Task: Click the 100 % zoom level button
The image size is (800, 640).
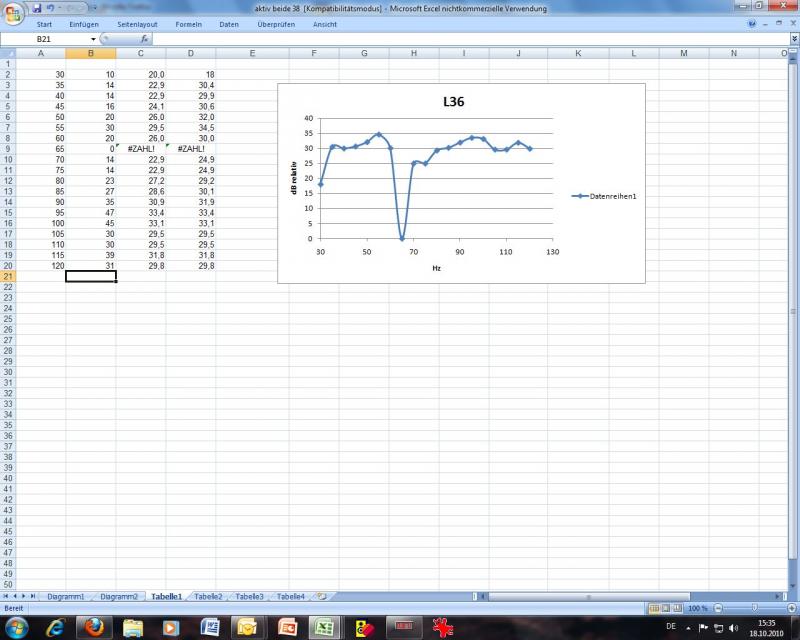Action: click(699, 608)
